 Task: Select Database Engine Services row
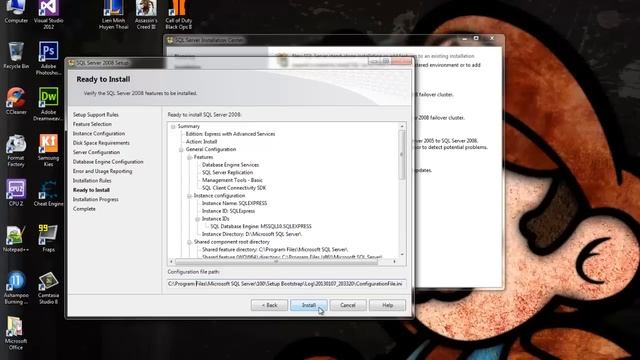pos(230,165)
